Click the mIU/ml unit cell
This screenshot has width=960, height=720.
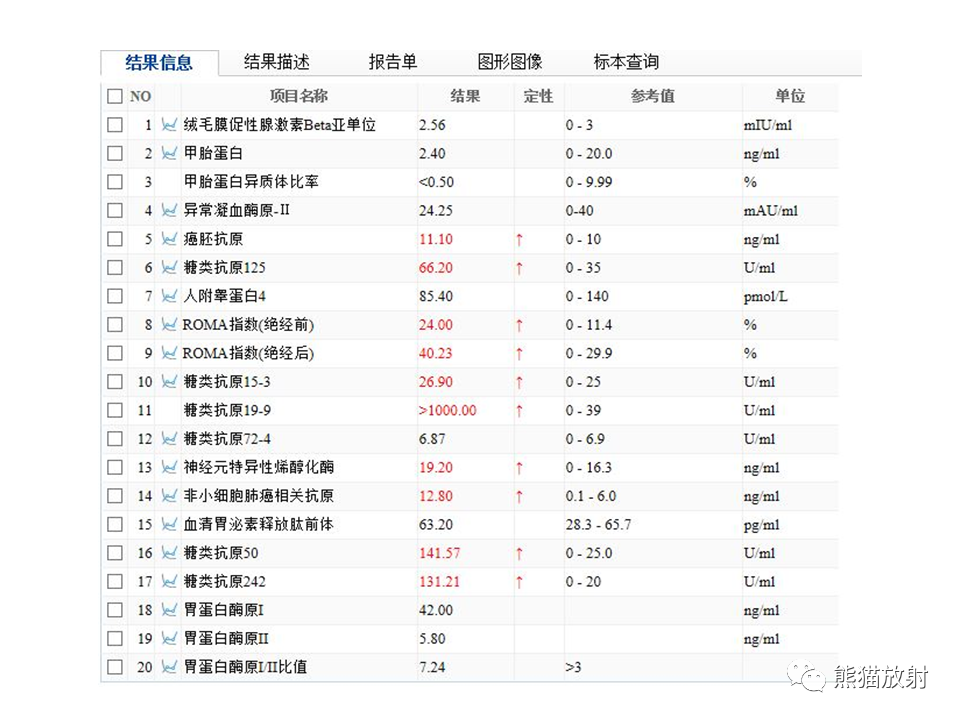pyautogui.click(x=768, y=125)
